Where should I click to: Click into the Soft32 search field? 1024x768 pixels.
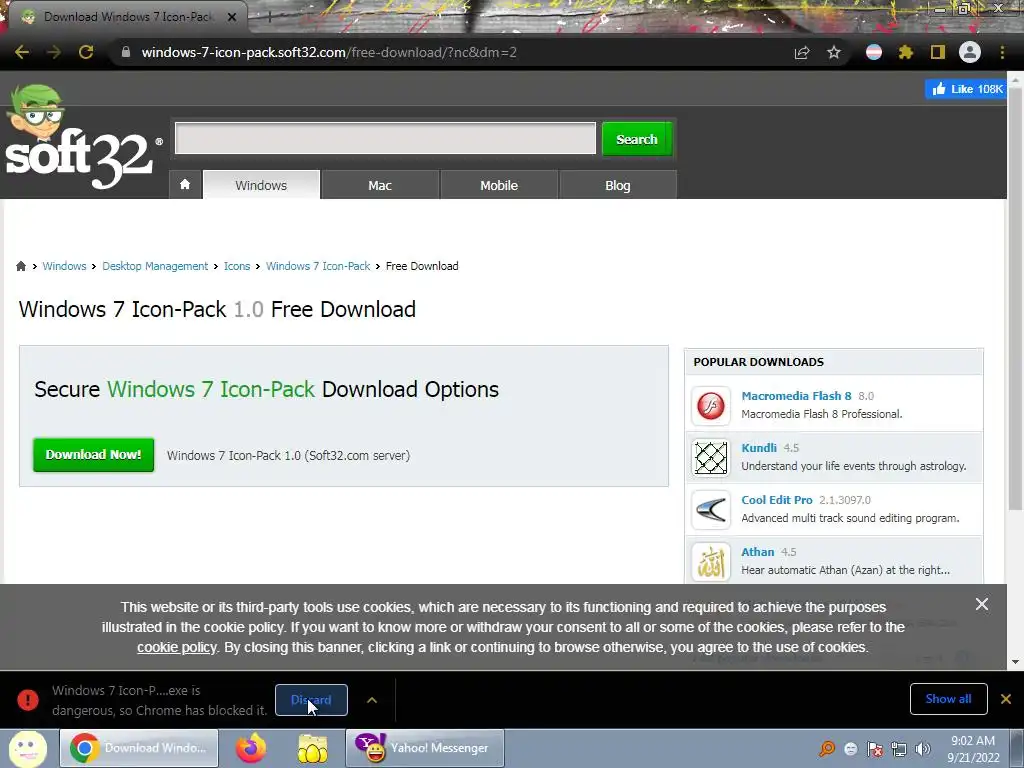coord(385,138)
